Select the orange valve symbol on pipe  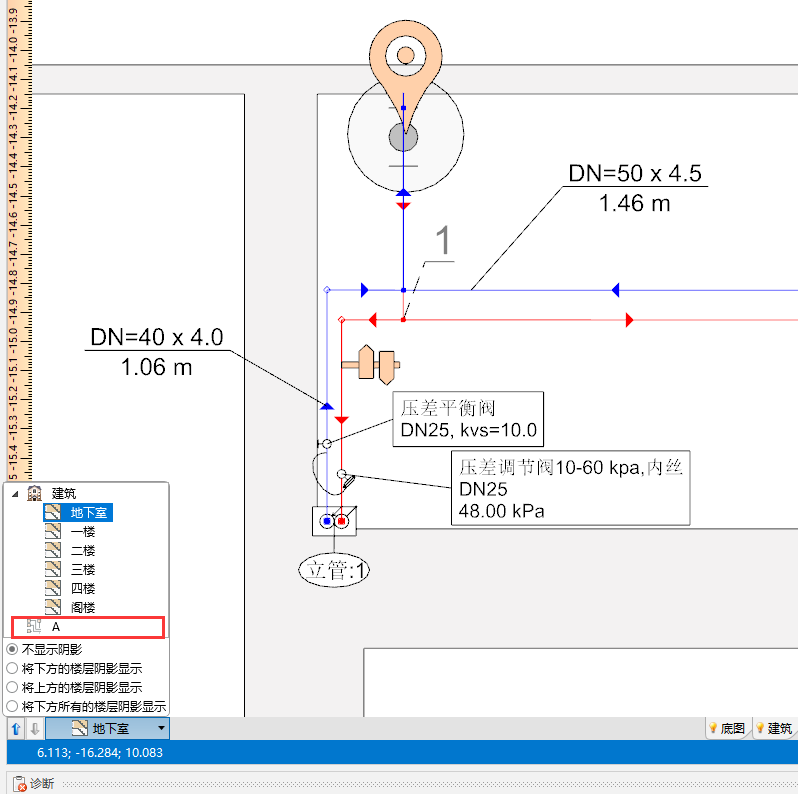tap(370, 365)
